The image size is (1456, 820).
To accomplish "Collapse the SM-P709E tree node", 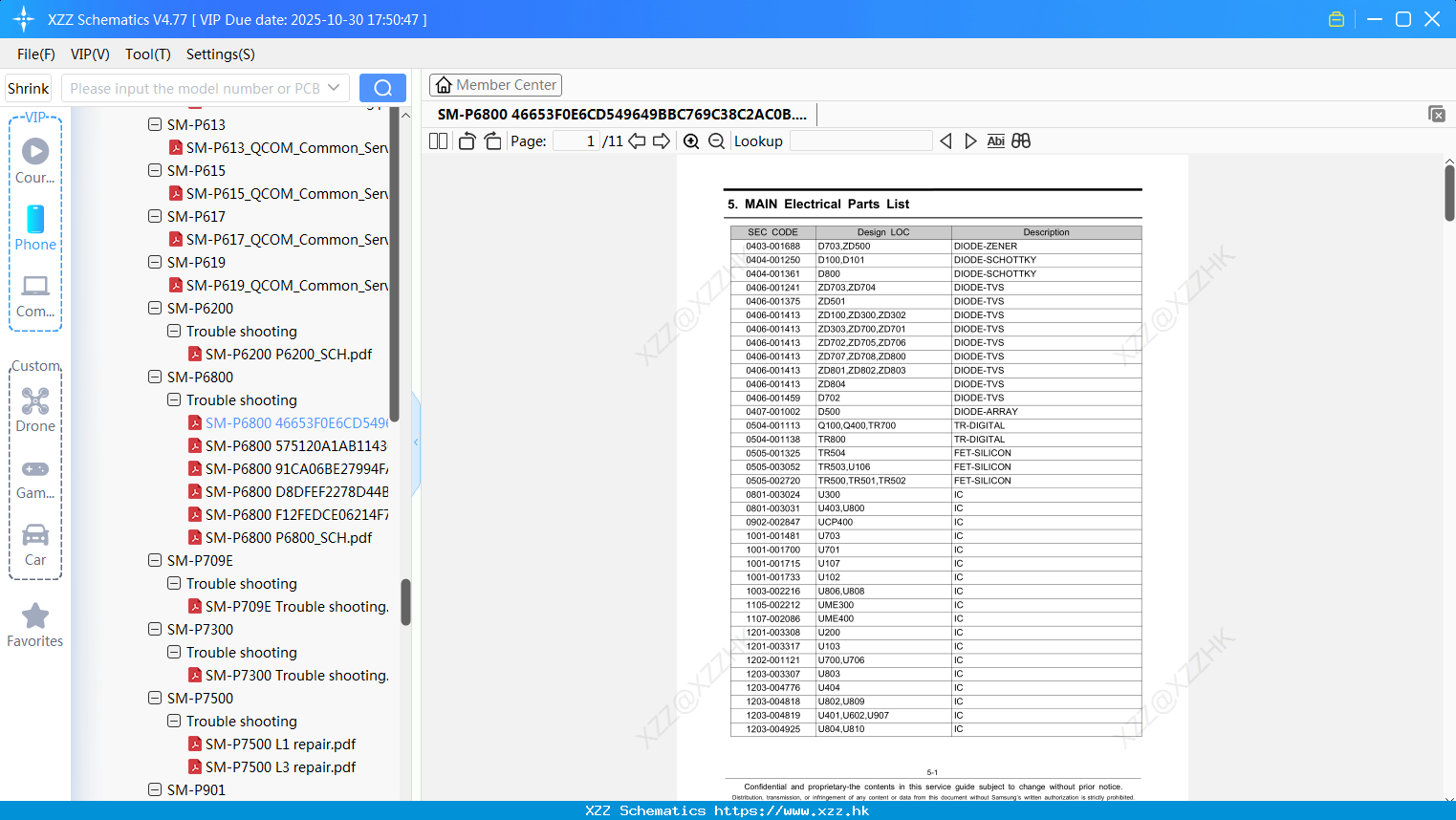I will coord(155,560).
